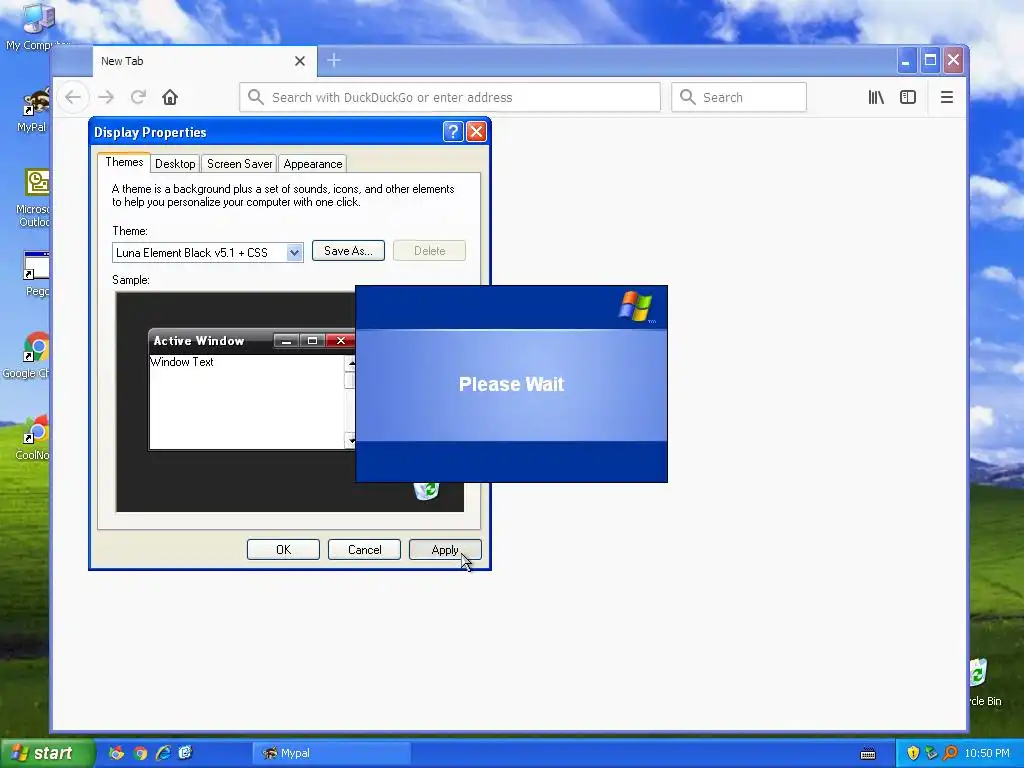1024x768 pixels.
Task: Launch Chrome from quick launch bar
Action: pos(140,753)
